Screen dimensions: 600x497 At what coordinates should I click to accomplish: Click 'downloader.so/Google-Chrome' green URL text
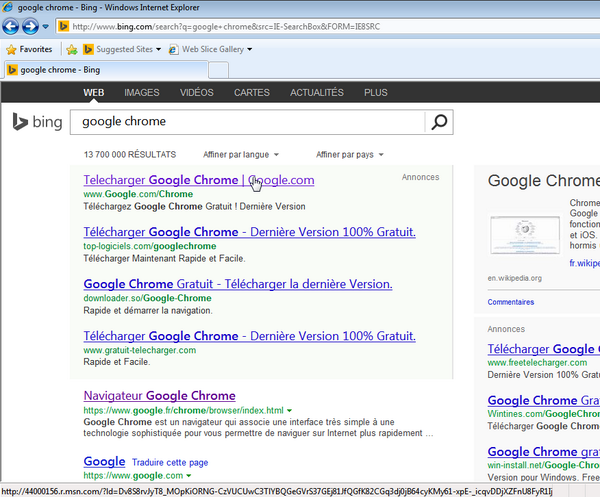coord(147,298)
